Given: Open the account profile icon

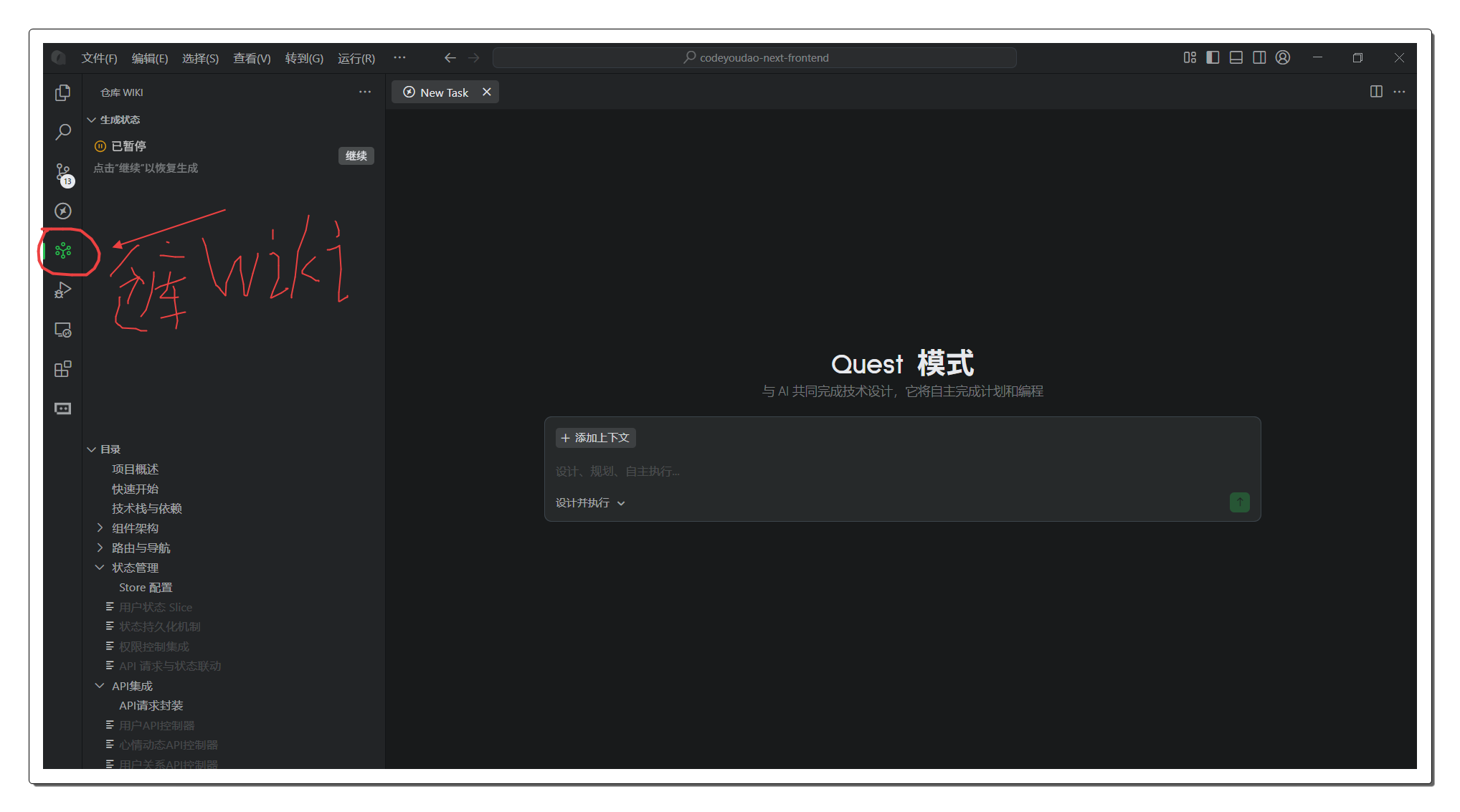Looking at the screenshot, I should pos(1283,57).
